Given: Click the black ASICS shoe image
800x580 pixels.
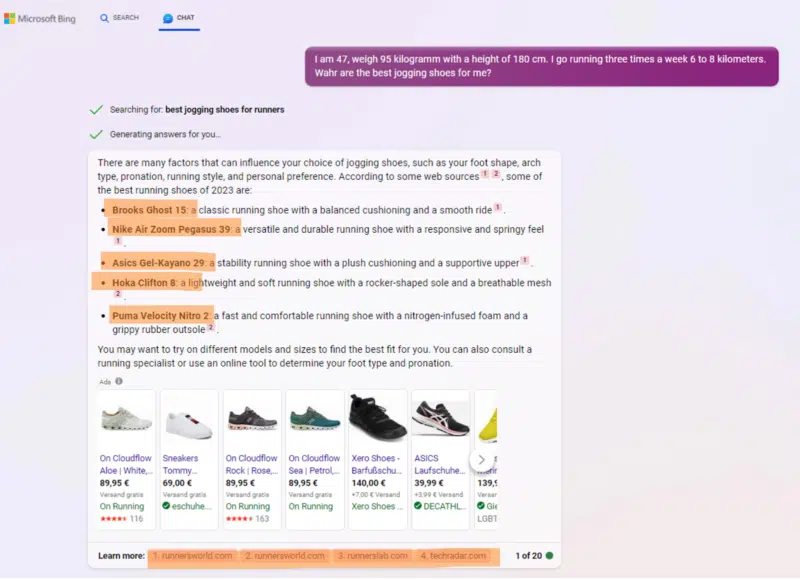Looking at the screenshot, I should point(440,418).
